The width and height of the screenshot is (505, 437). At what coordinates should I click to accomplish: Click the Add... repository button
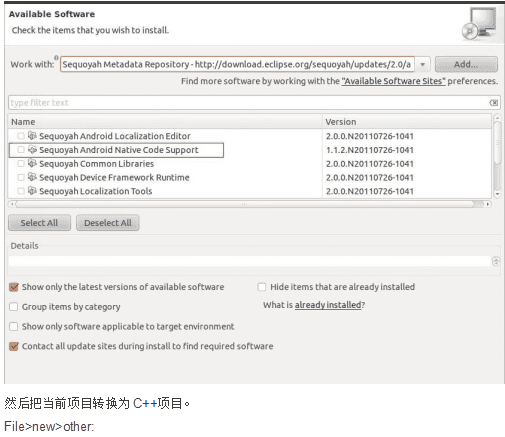(466, 64)
